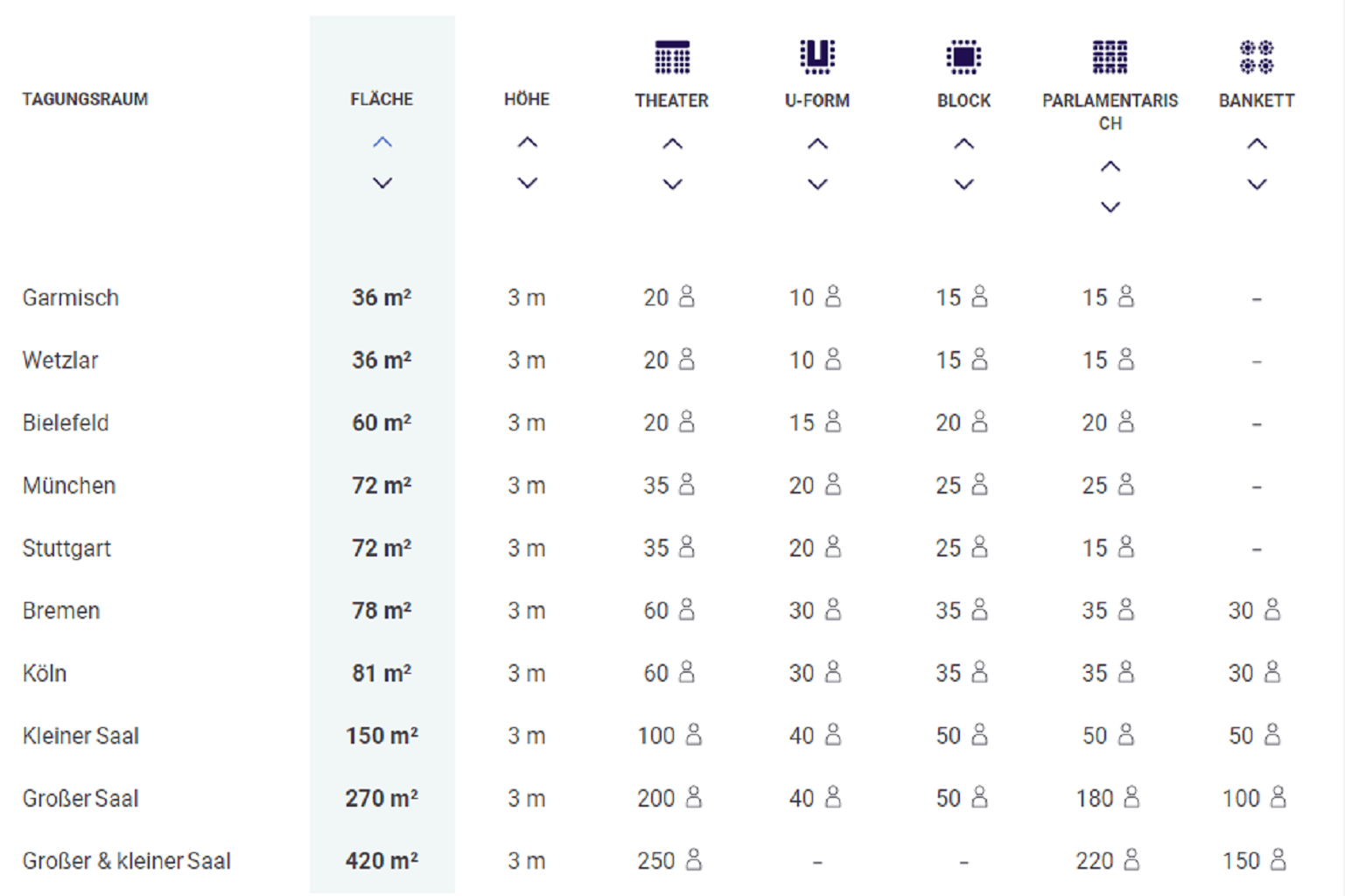1345x896 pixels.
Task: Sort Fläche column ascending with up arrow
Action: point(382,143)
